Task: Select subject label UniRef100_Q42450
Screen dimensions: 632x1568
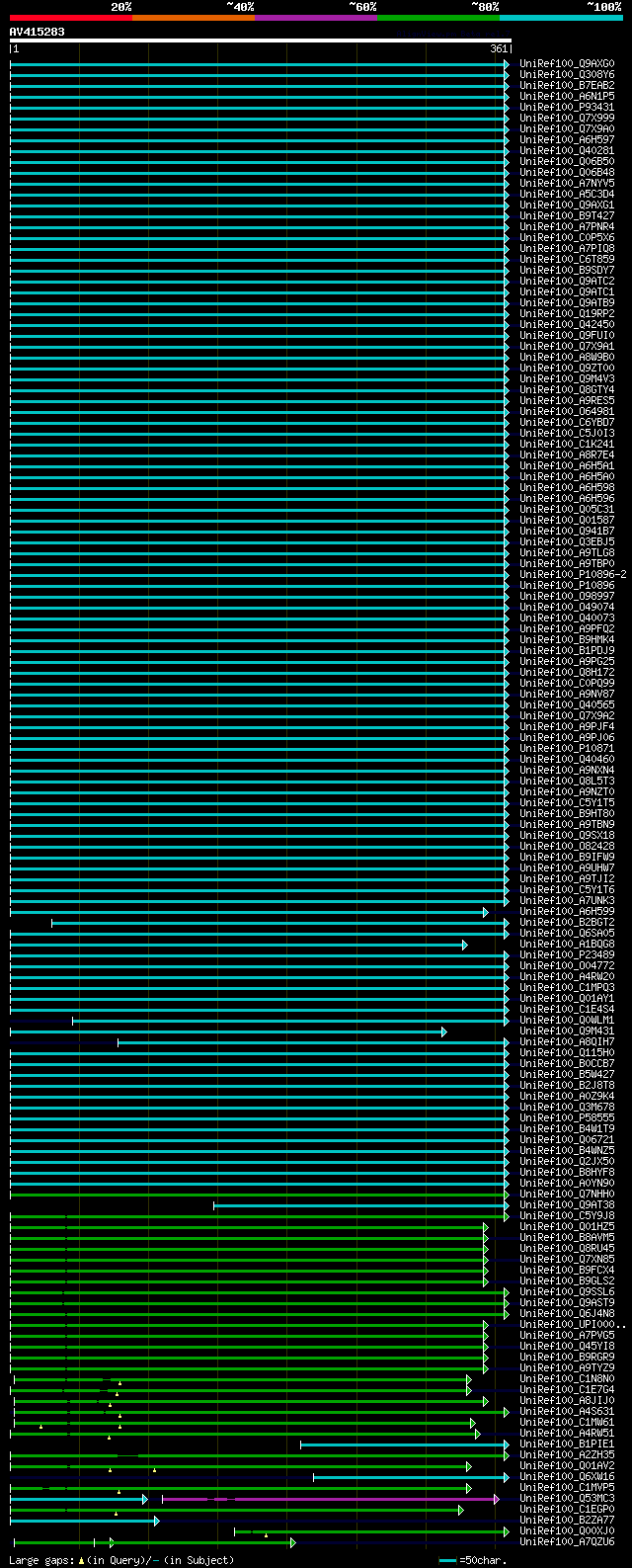Action: tap(567, 324)
